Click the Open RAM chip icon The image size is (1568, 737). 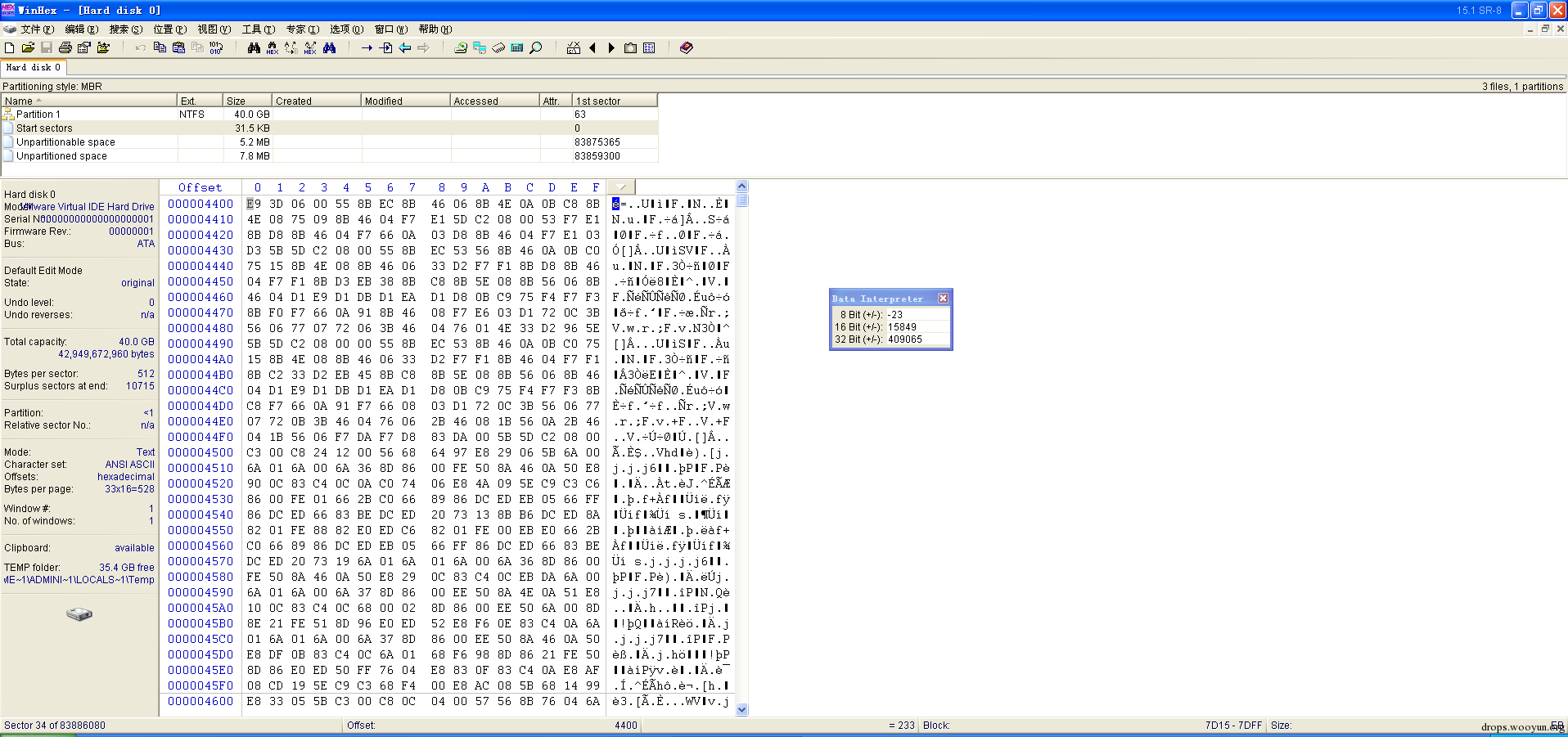tap(498, 48)
